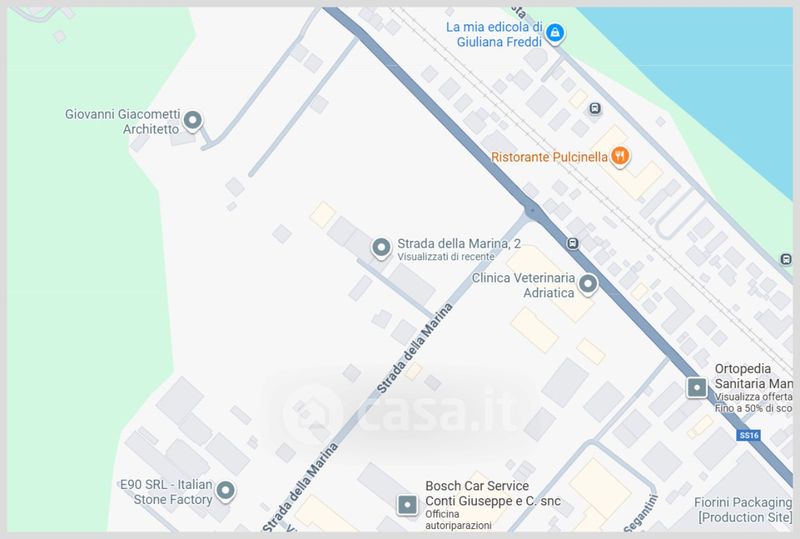Click the Giovanni Giacometti Architetto text label
800x539 pixels.
[x=122, y=121]
